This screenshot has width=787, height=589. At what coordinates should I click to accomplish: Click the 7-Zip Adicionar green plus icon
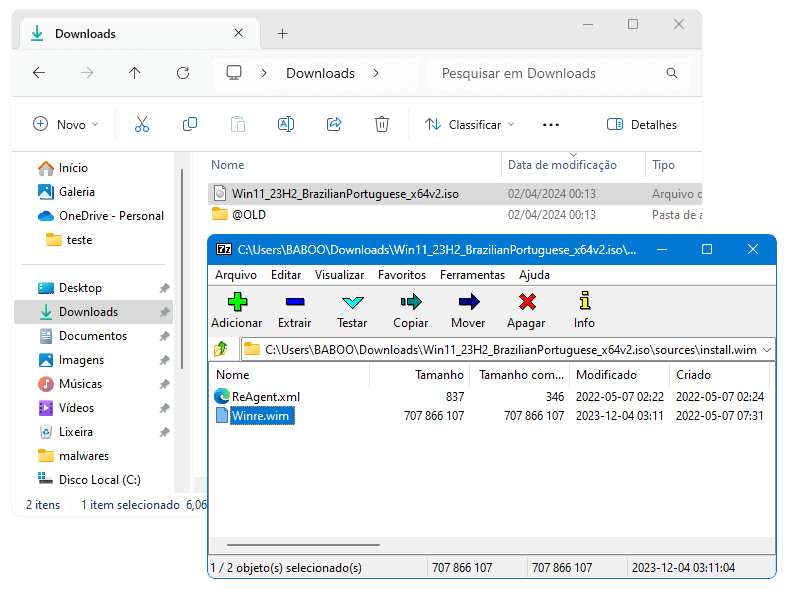[x=237, y=302]
